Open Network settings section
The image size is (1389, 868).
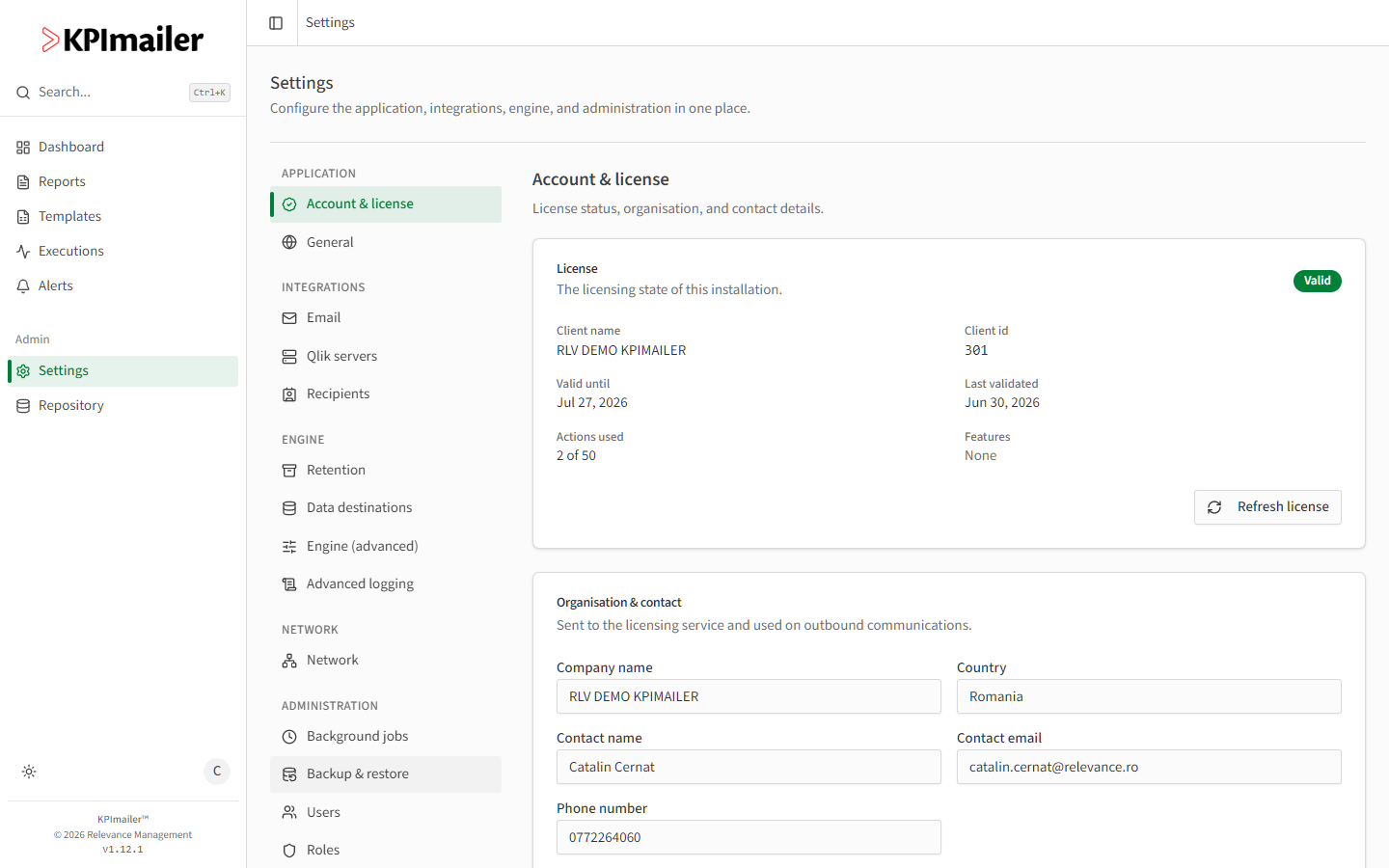click(x=386, y=661)
